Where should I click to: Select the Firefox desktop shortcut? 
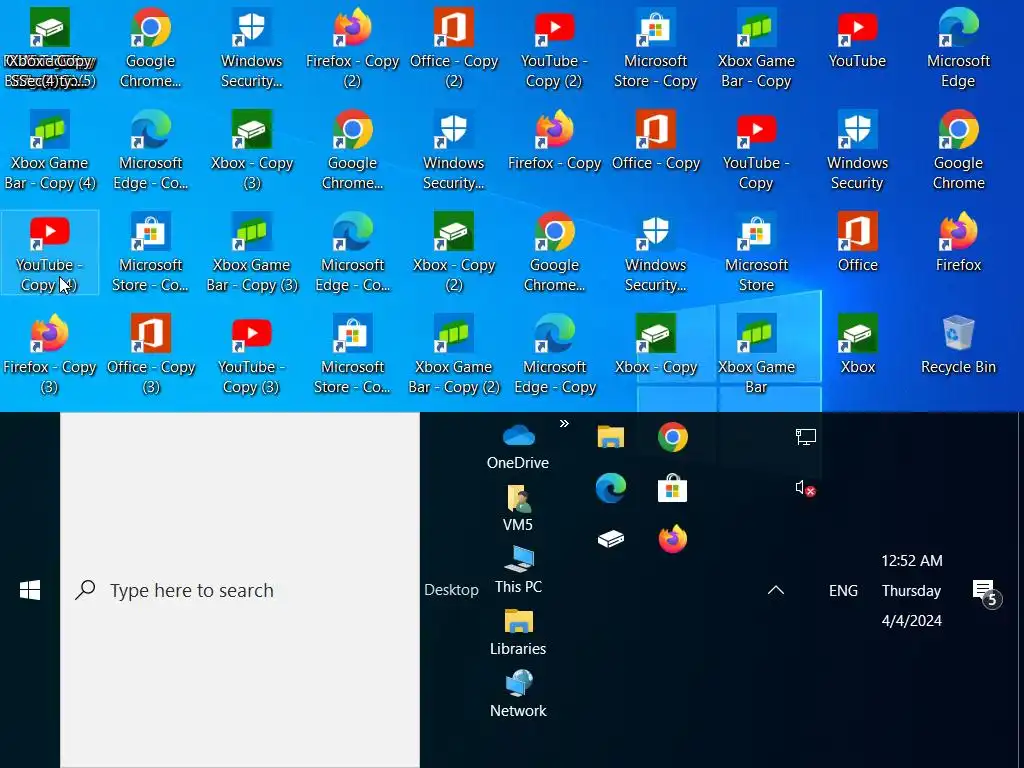[958, 242]
